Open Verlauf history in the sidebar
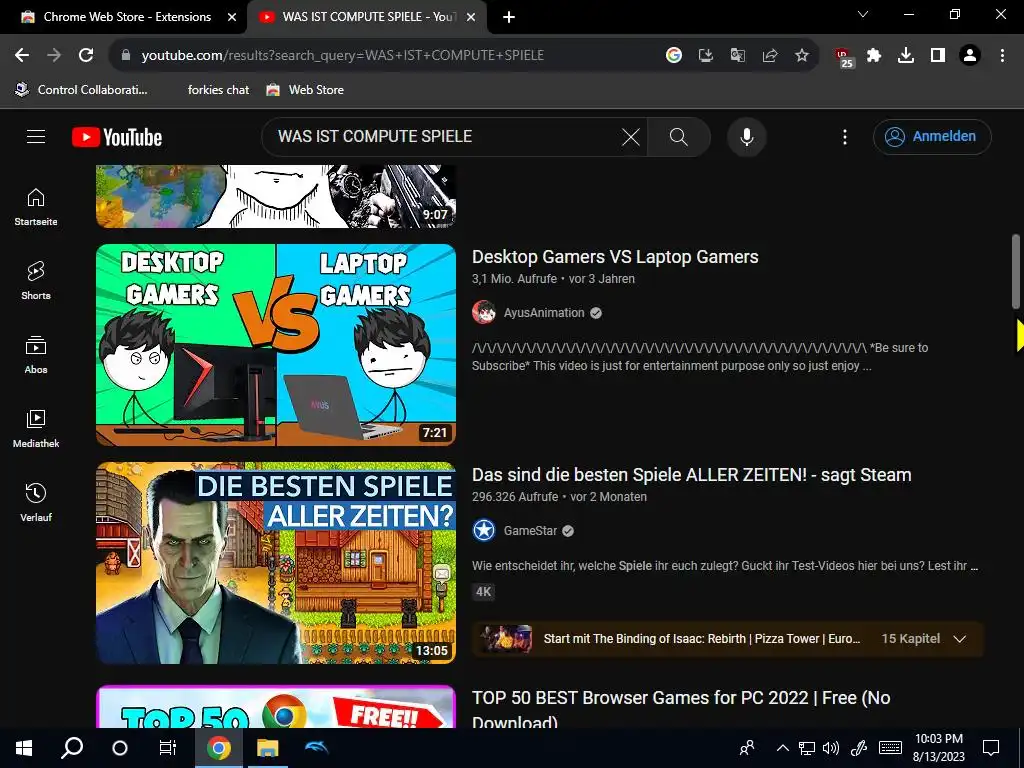The height and width of the screenshot is (768, 1024). (36, 502)
